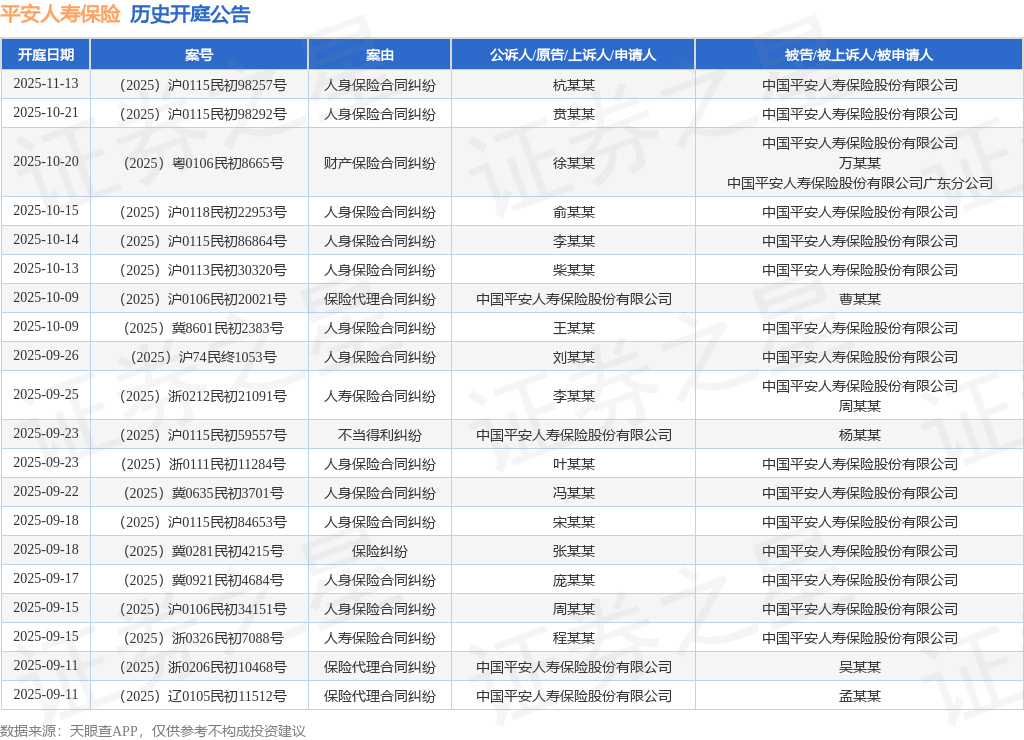Select case number (2025)沪0115民初98257号
Screen dimensions: 1024x740
point(203,86)
